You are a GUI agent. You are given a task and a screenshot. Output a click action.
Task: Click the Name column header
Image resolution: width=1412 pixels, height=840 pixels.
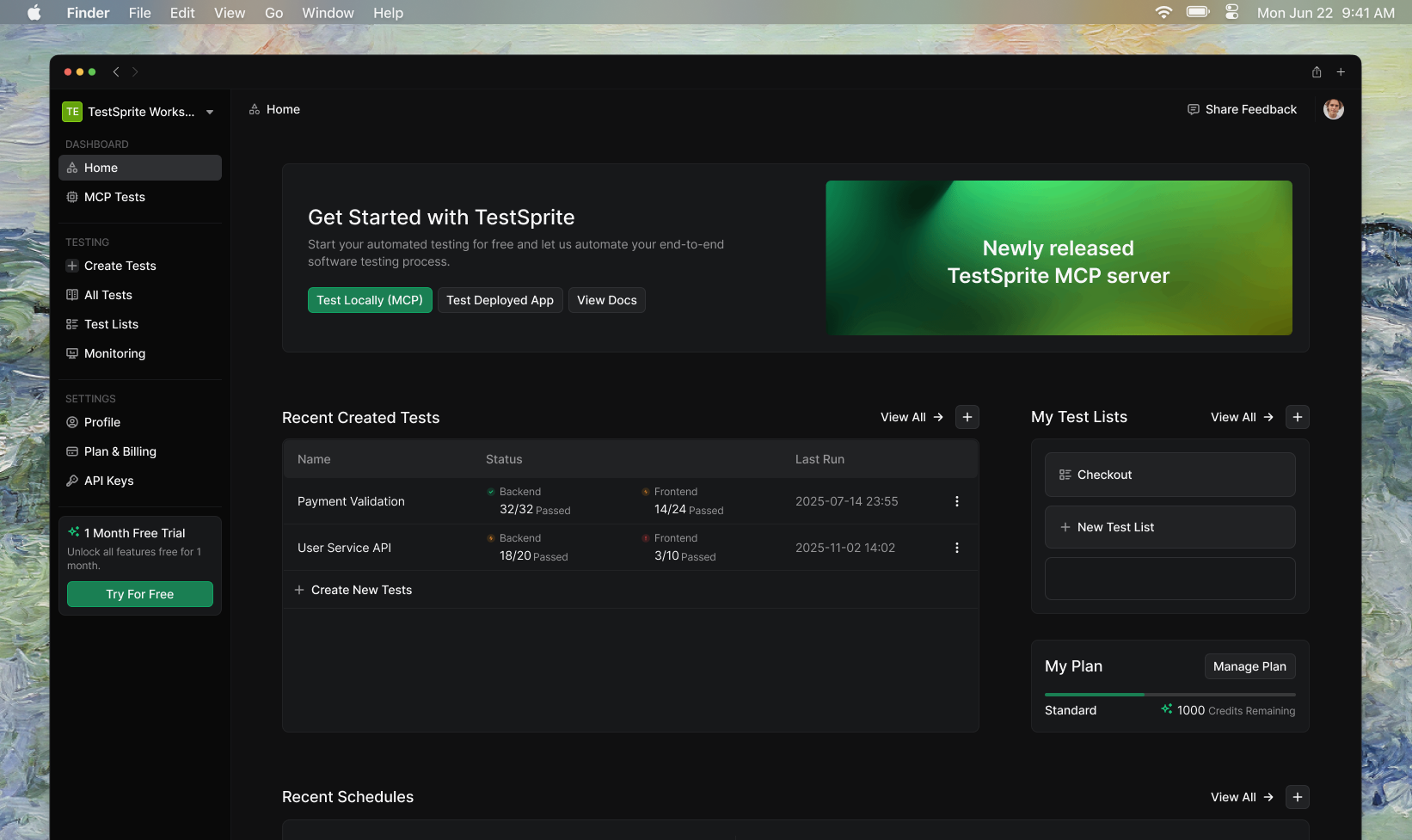314,459
